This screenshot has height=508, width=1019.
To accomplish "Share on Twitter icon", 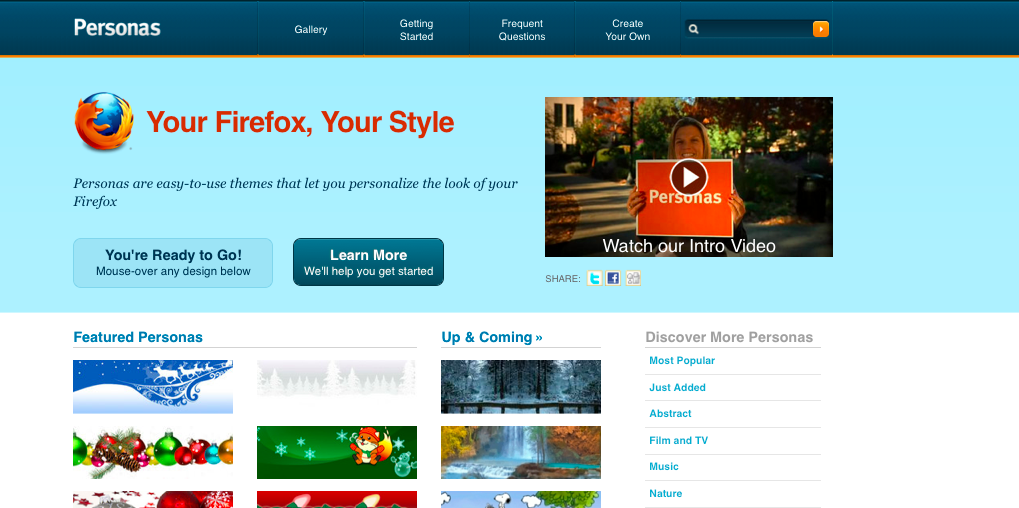I will [595, 279].
